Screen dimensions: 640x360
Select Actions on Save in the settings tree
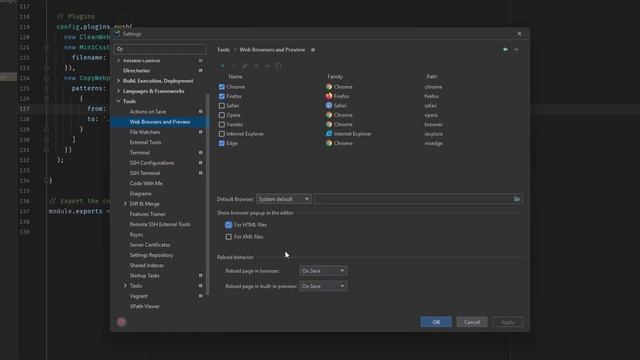pos(148,111)
